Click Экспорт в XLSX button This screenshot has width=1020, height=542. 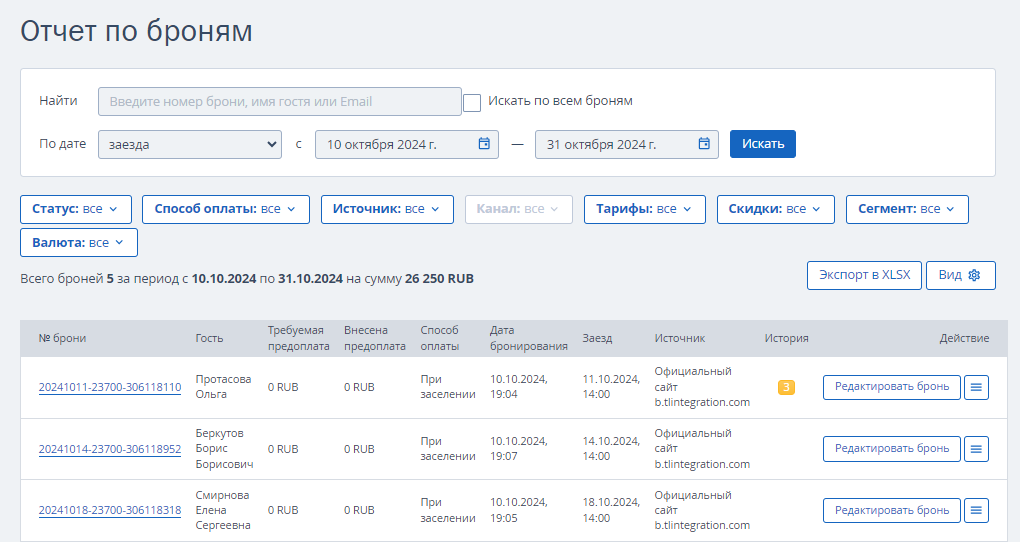[x=864, y=275]
